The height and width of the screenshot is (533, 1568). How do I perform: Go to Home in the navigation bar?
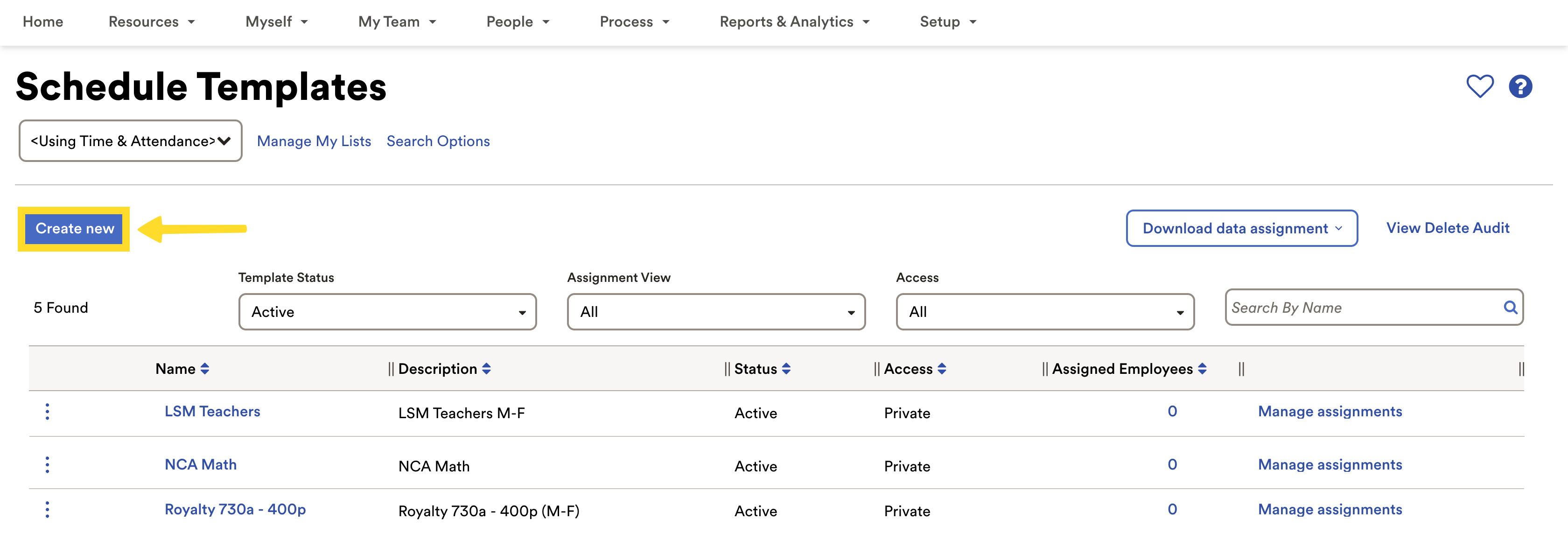(42, 22)
